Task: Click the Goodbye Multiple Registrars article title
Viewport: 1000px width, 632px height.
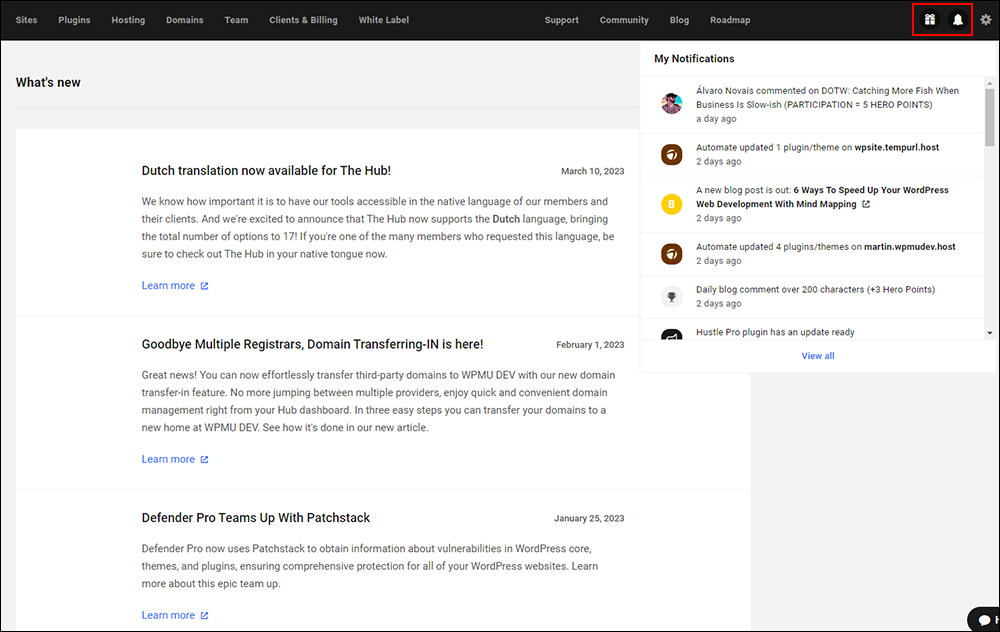Action: pos(312,344)
